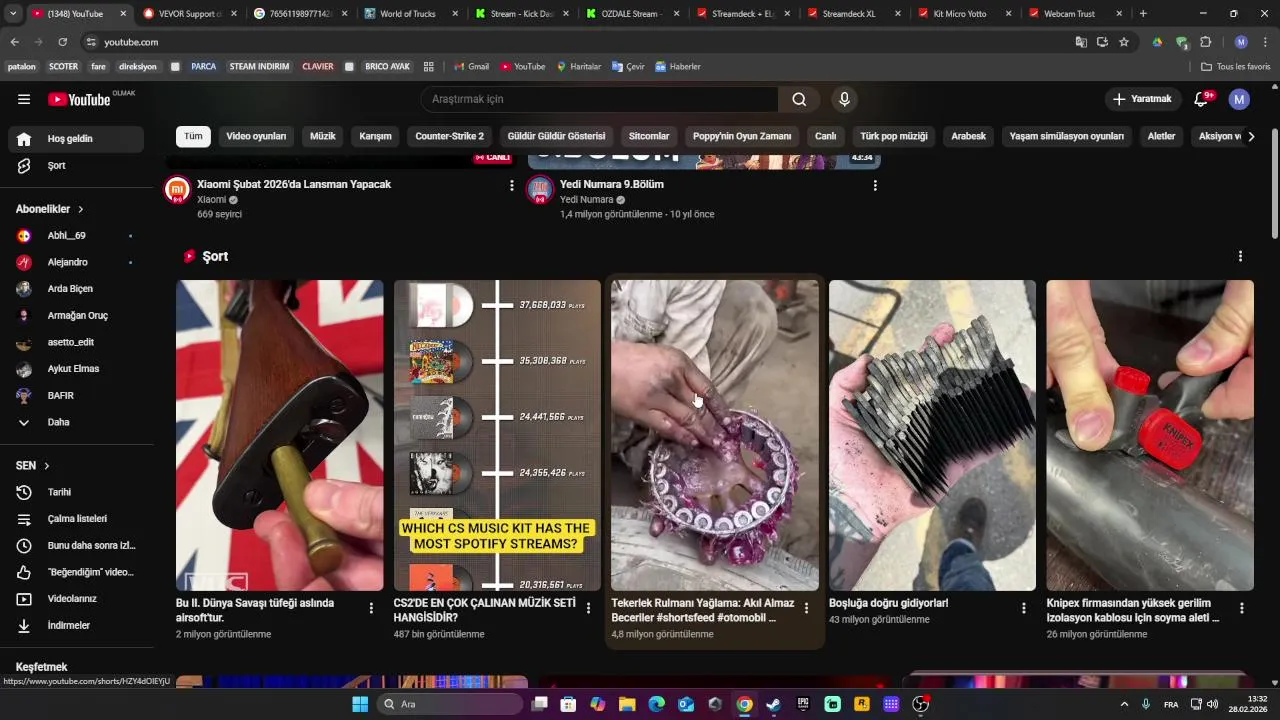Click the Araştırmak için search field

coord(599,99)
